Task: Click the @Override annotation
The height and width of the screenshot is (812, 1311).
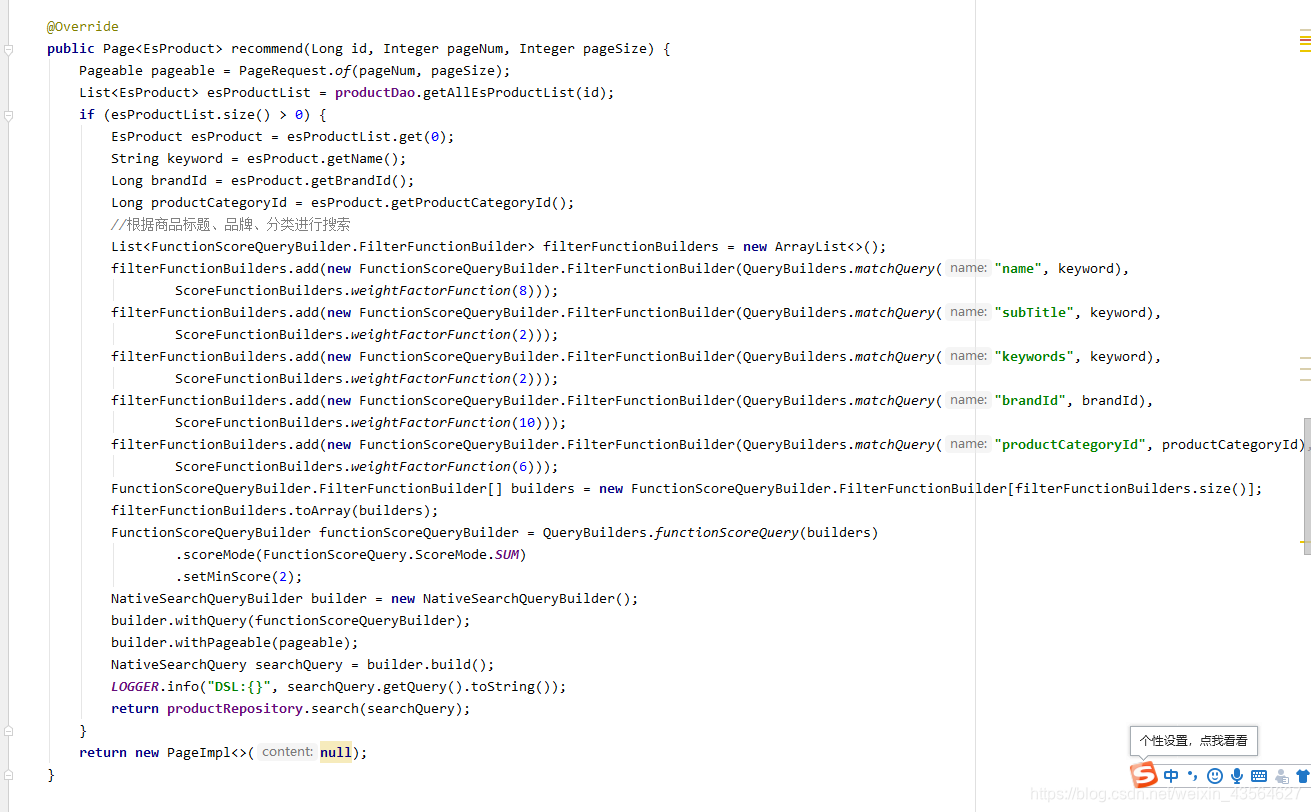Action: point(83,27)
